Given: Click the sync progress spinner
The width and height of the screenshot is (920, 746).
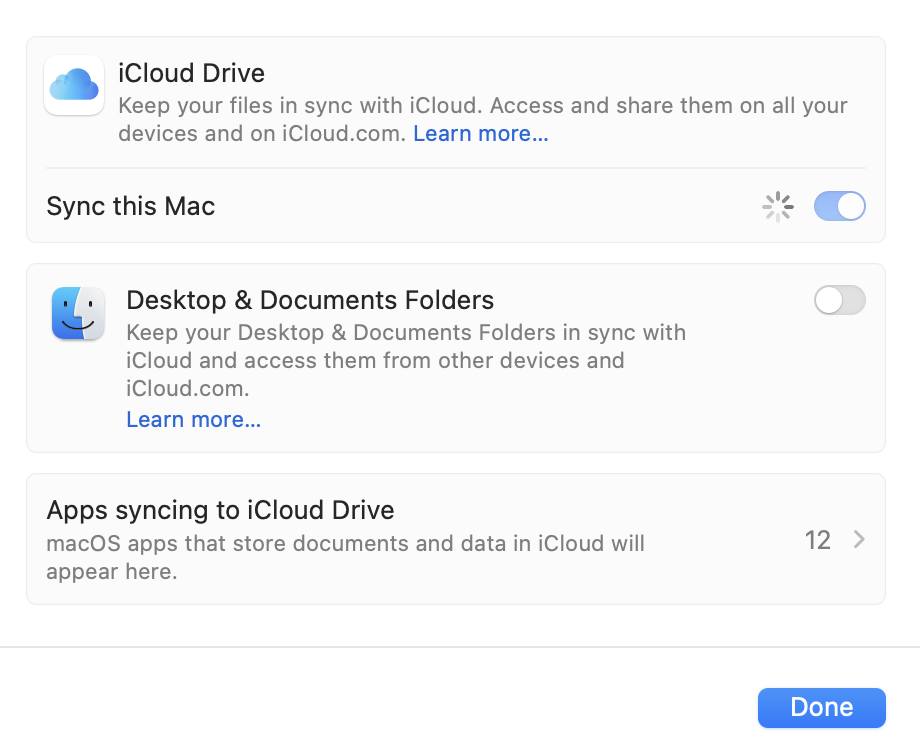Looking at the screenshot, I should tap(778, 207).
